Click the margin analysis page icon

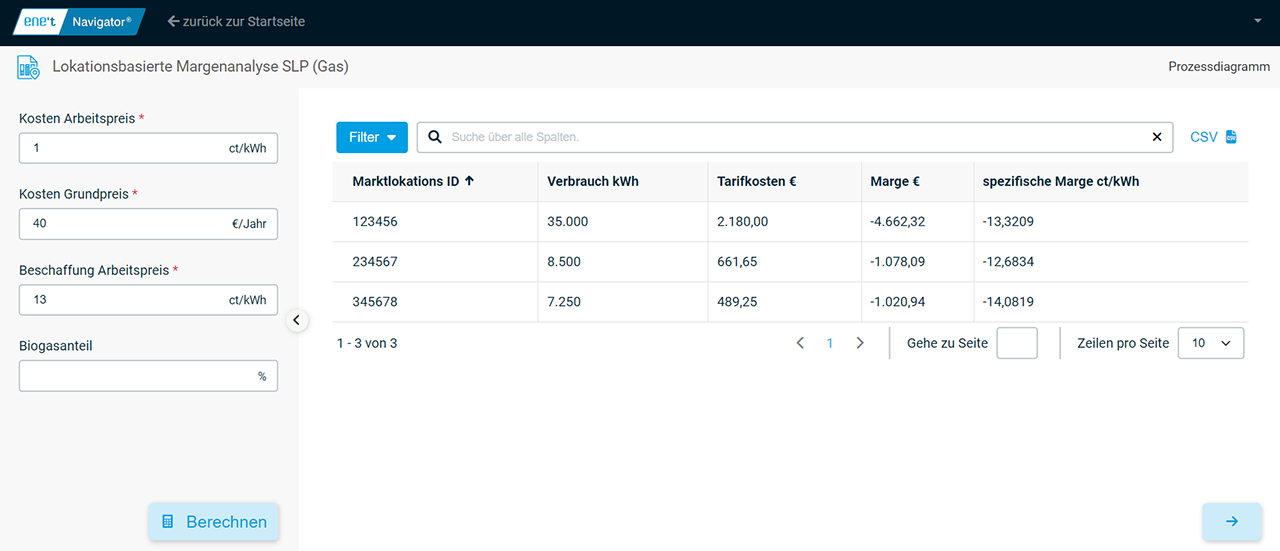[28, 67]
